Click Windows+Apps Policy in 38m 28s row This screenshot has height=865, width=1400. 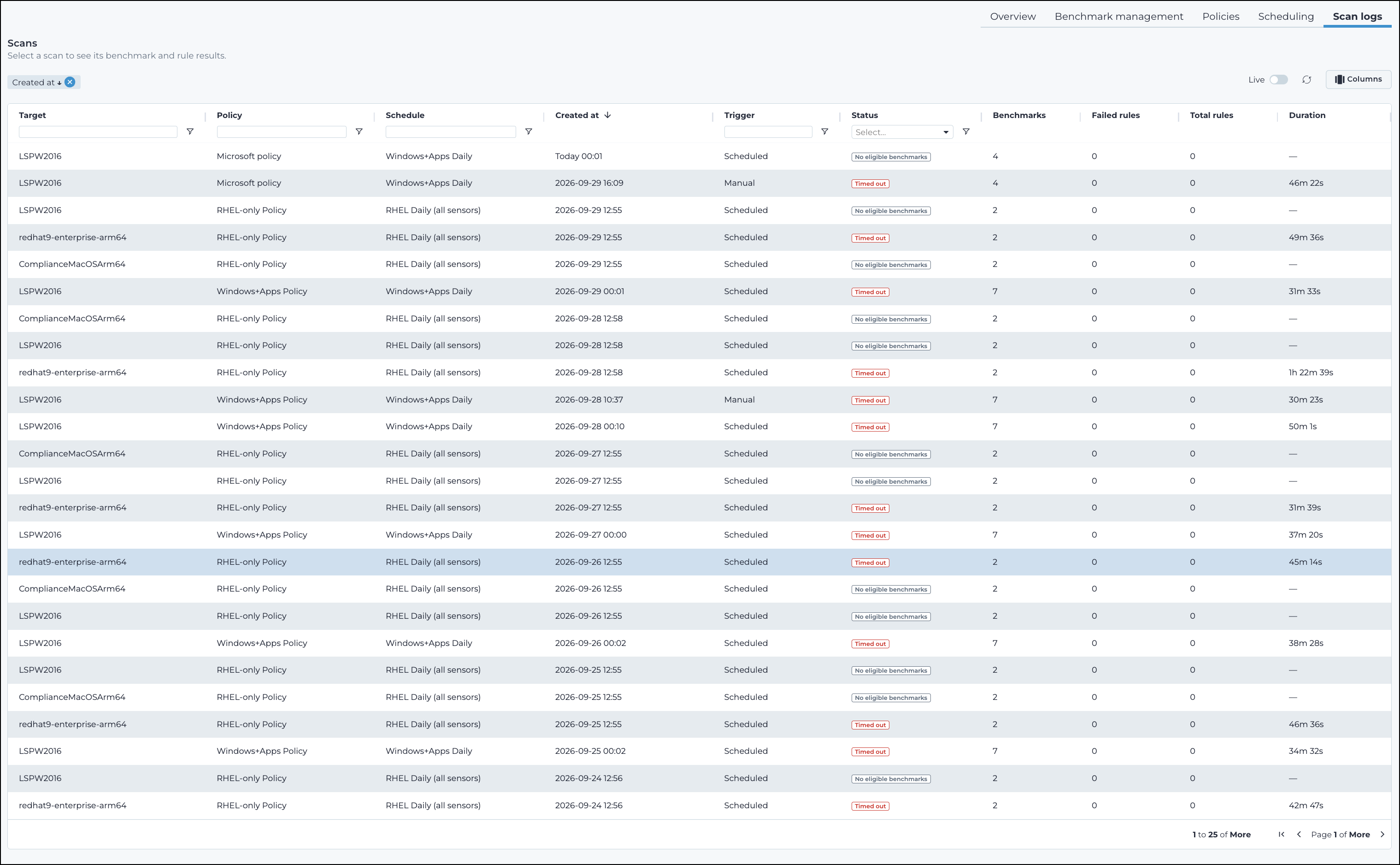[x=262, y=643]
